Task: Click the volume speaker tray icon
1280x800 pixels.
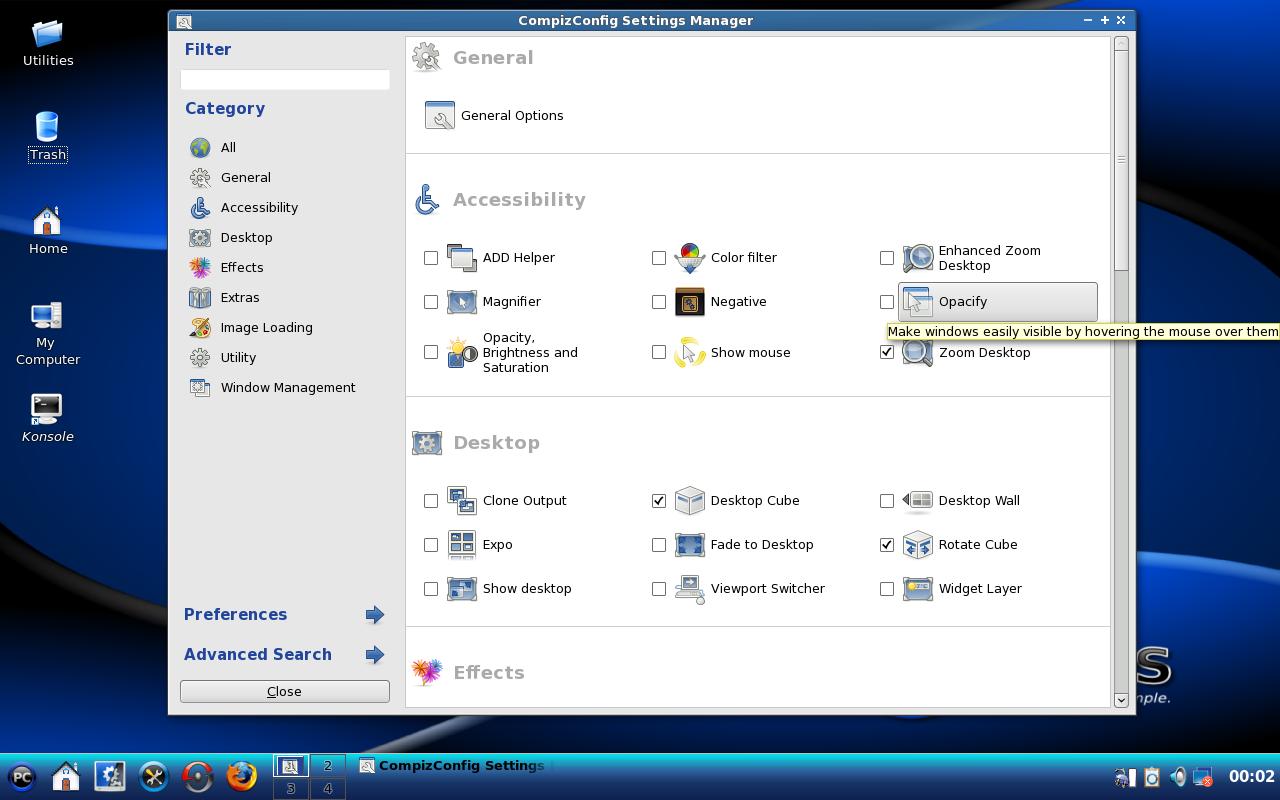Action: tap(1178, 776)
